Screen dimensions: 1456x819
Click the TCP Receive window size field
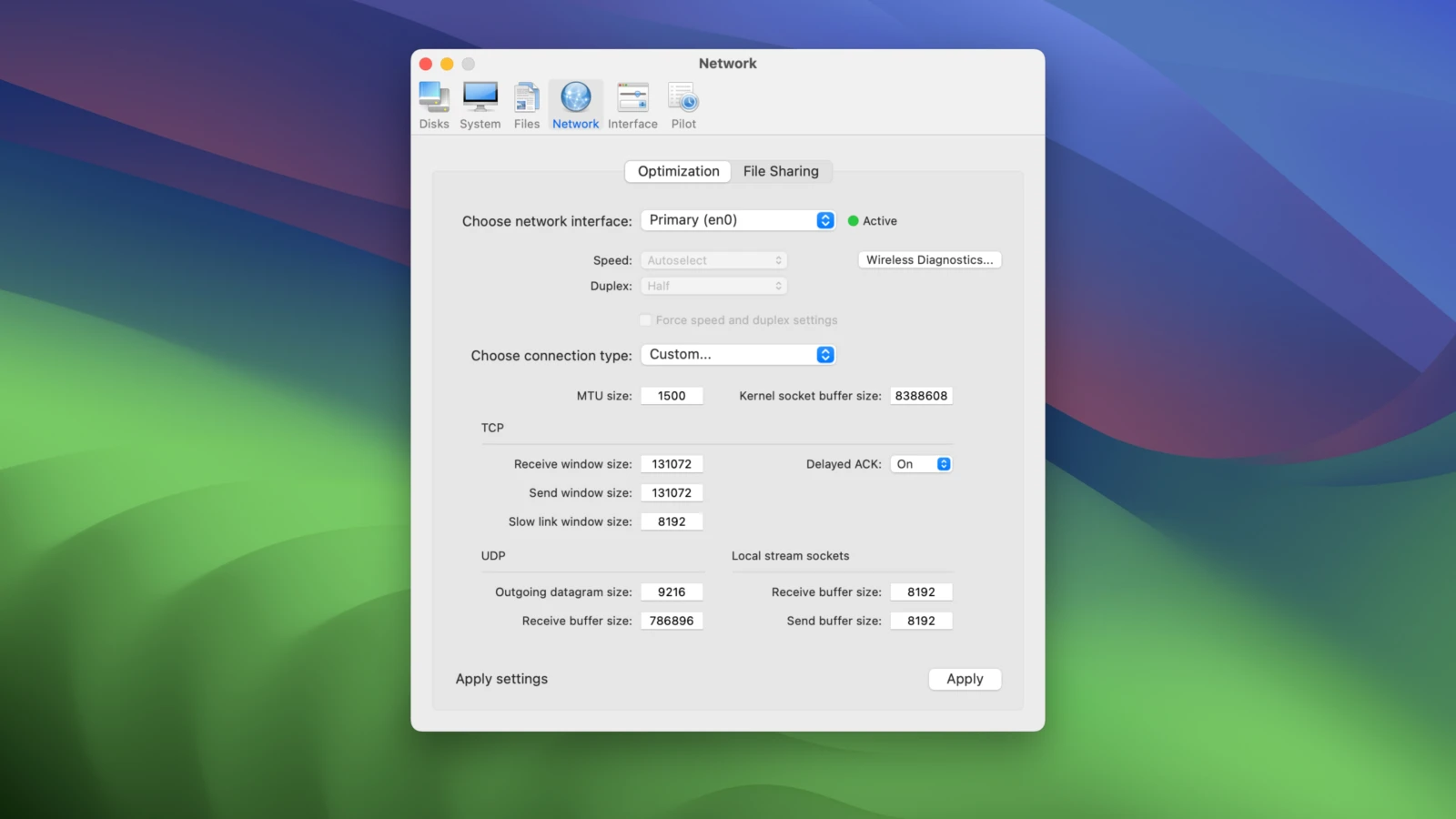pyautogui.click(x=672, y=464)
